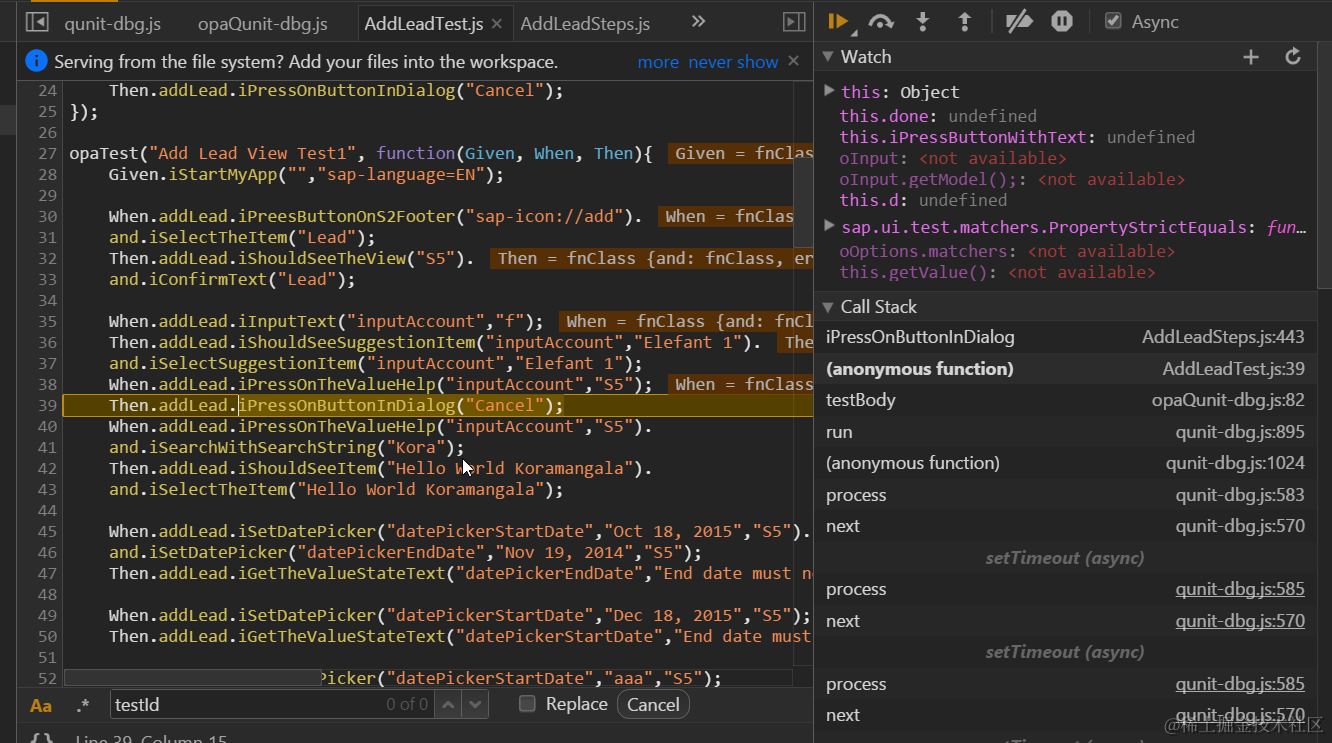Image resolution: width=1332 pixels, height=743 pixels.
Task: Check the Replace checkbox
Action: click(x=528, y=704)
